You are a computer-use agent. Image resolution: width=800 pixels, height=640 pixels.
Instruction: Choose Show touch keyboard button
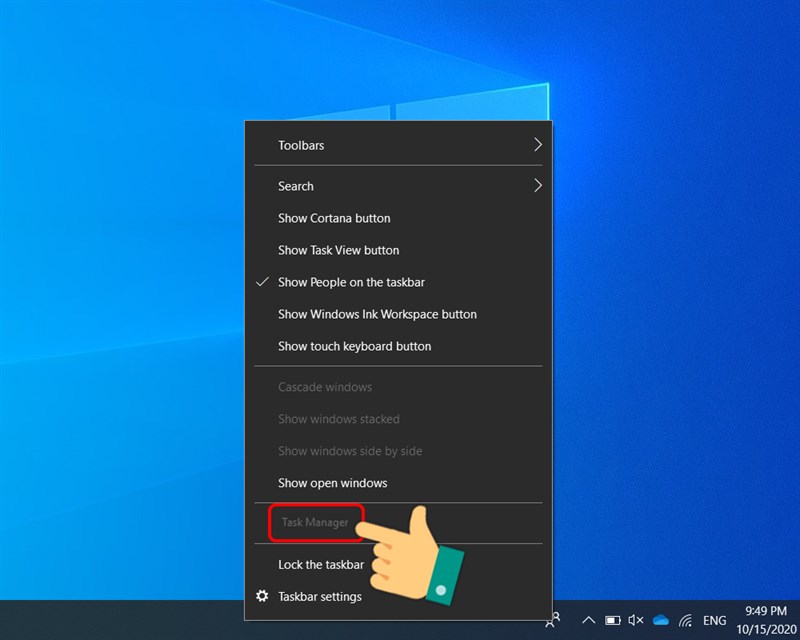pos(354,346)
